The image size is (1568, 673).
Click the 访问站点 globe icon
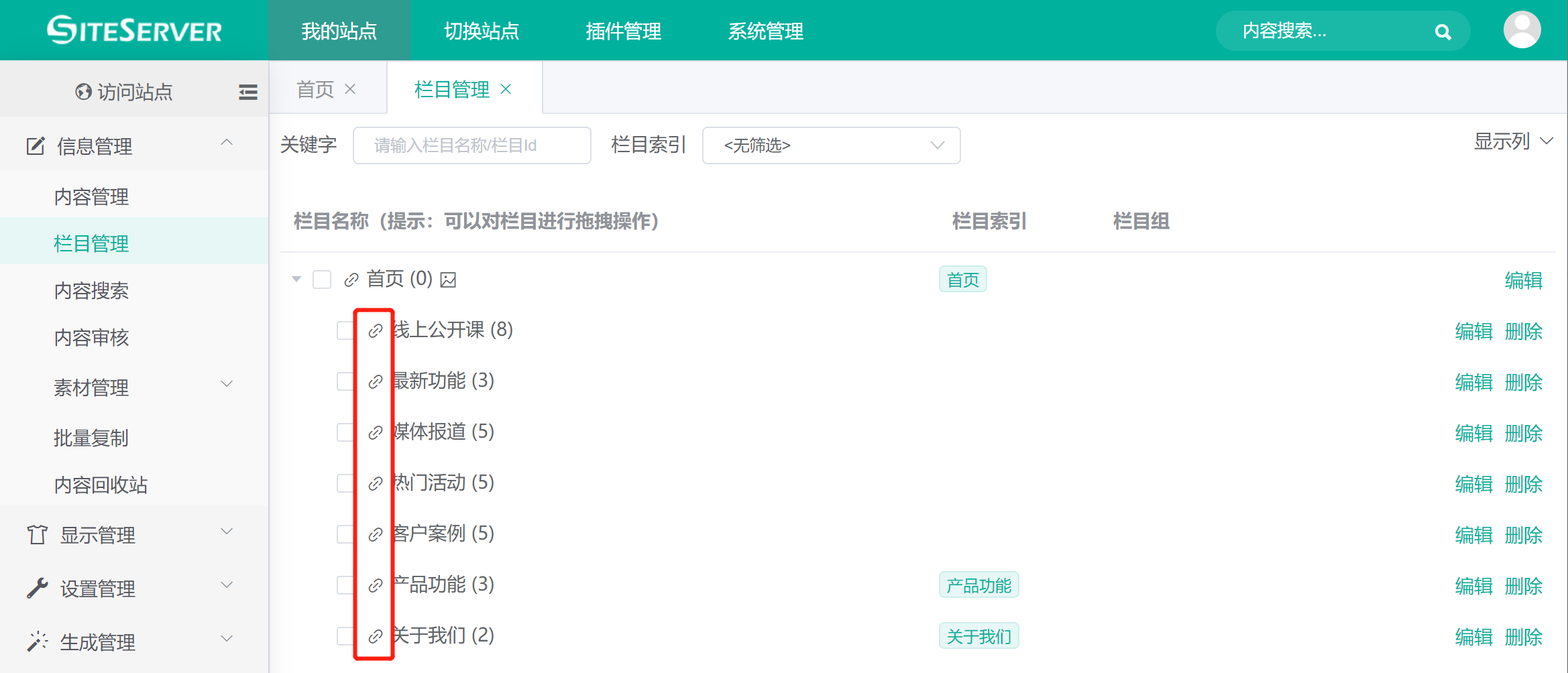[82, 92]
